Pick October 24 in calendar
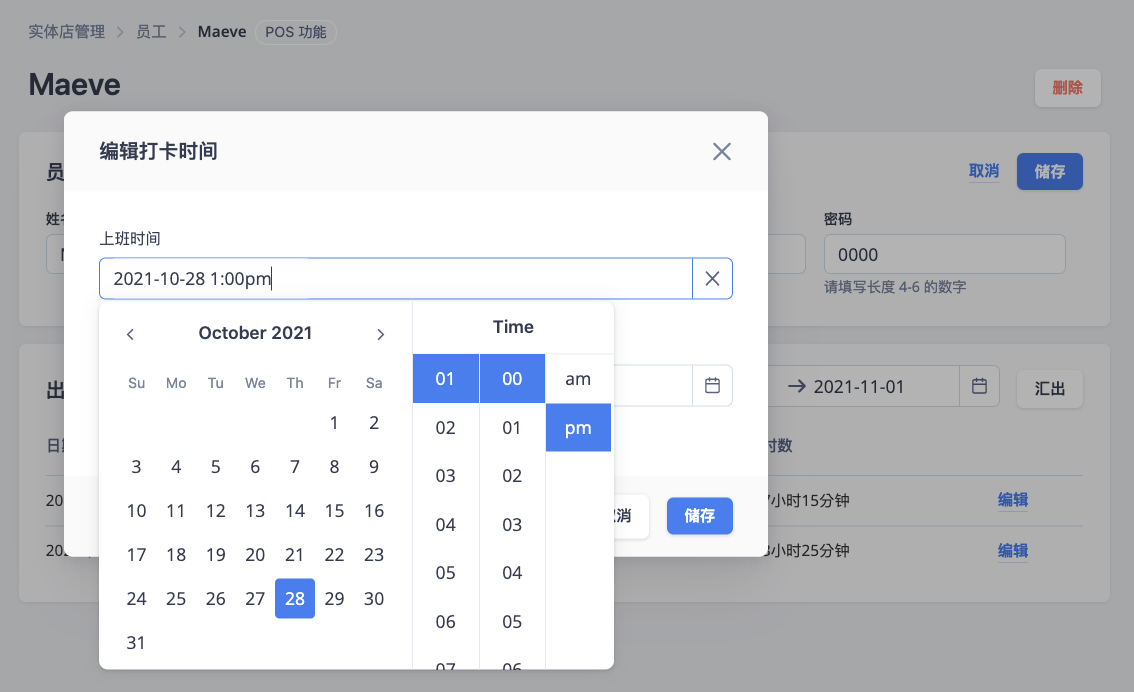 coord(136,599)
